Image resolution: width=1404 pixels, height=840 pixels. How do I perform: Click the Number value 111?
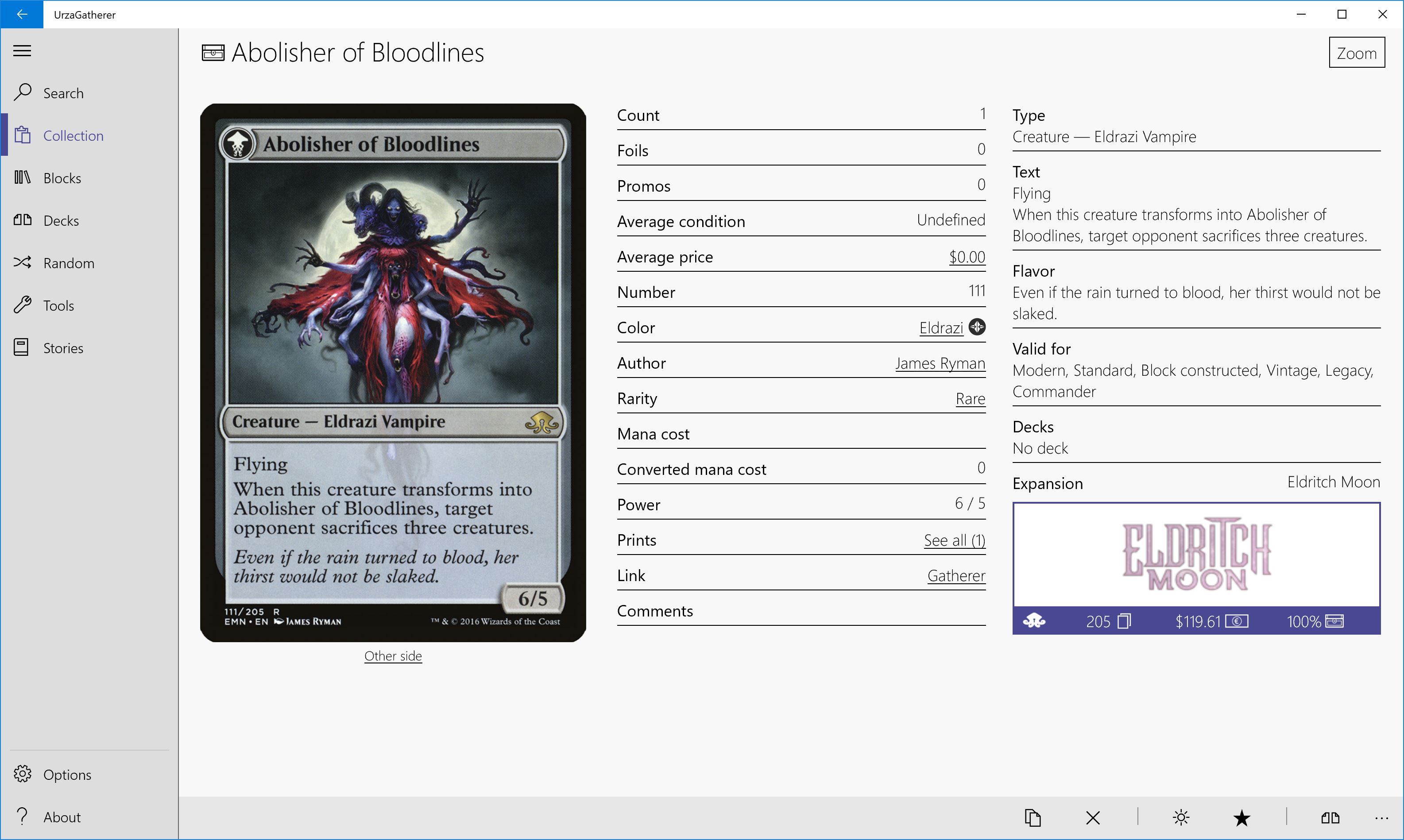(977, 291)
